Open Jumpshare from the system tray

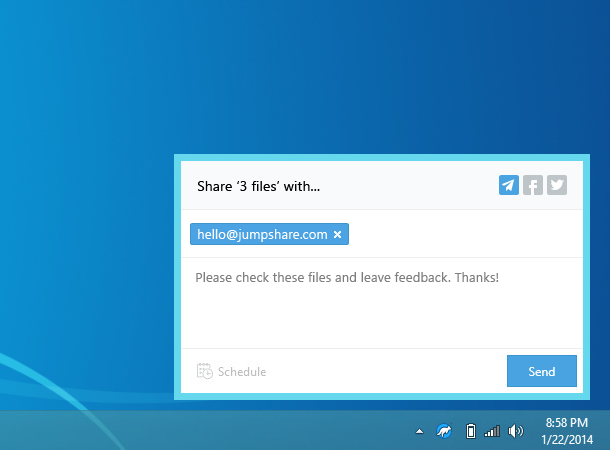point(445,431)
